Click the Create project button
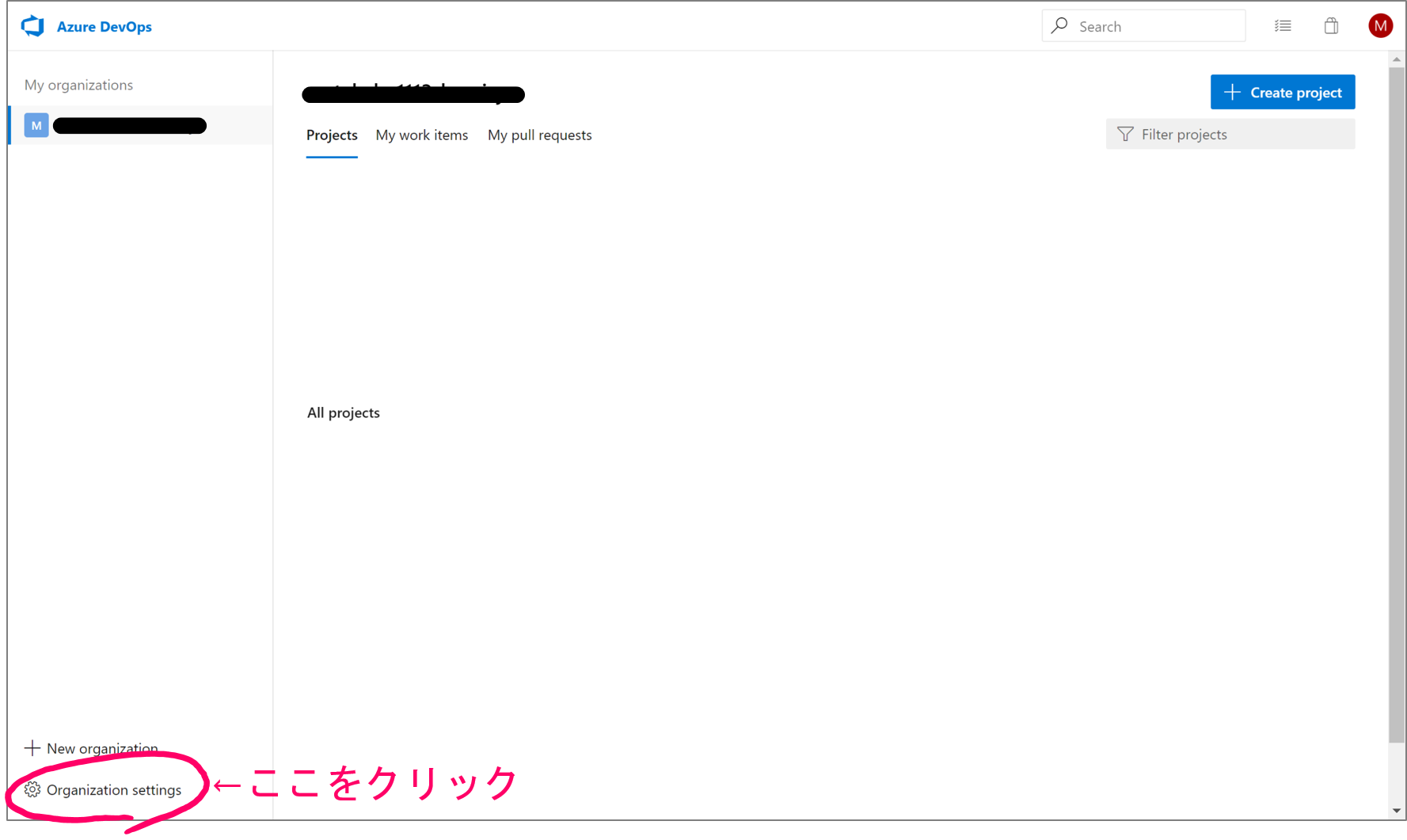Screen dimensions: 1407x840 tap(1283, 92)
